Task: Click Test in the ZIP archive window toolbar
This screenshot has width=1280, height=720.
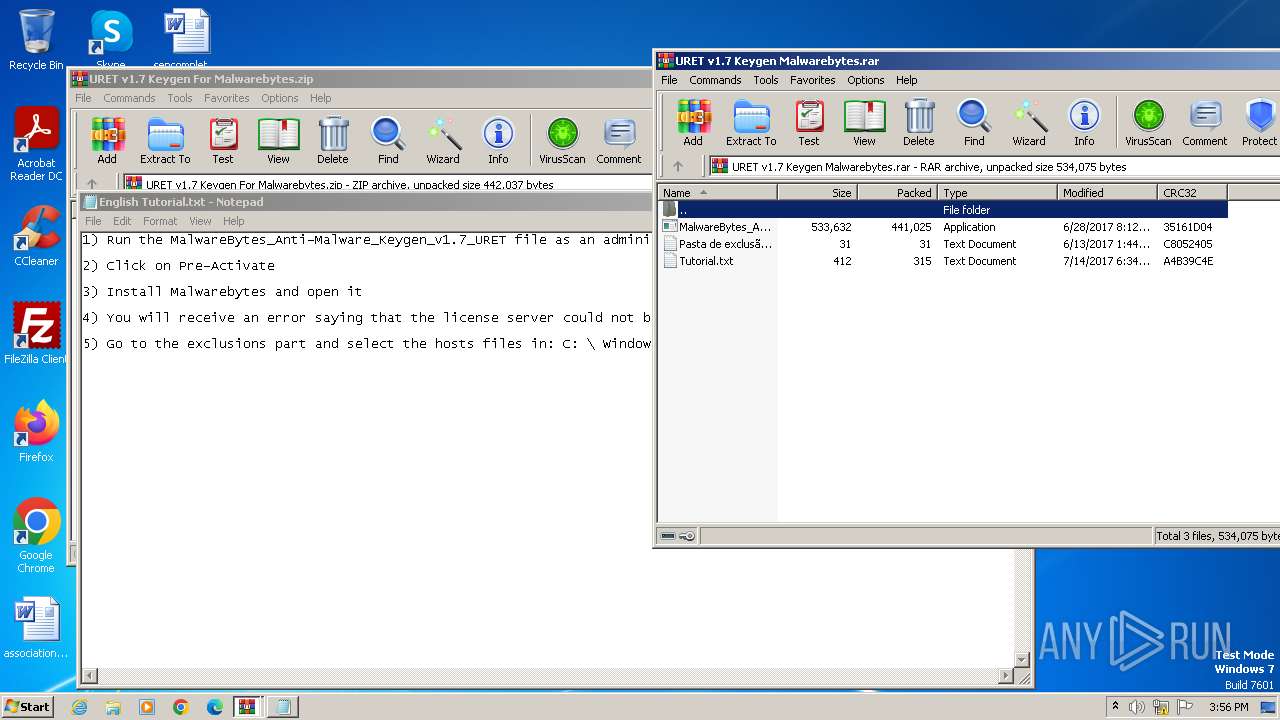Action: (223, 141)
